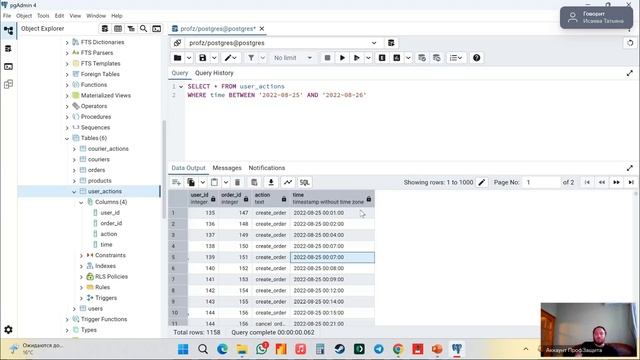Screen dimensions: 640x360
Task: Open the connection profz/postgres@postgres dropdown
Action: coord(373,43)
